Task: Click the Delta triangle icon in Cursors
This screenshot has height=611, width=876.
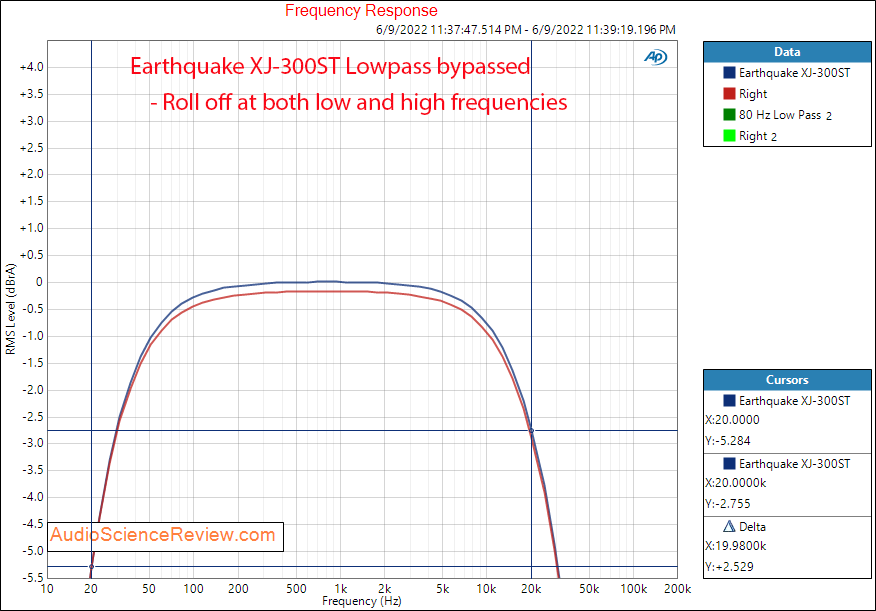Action: 729,526
